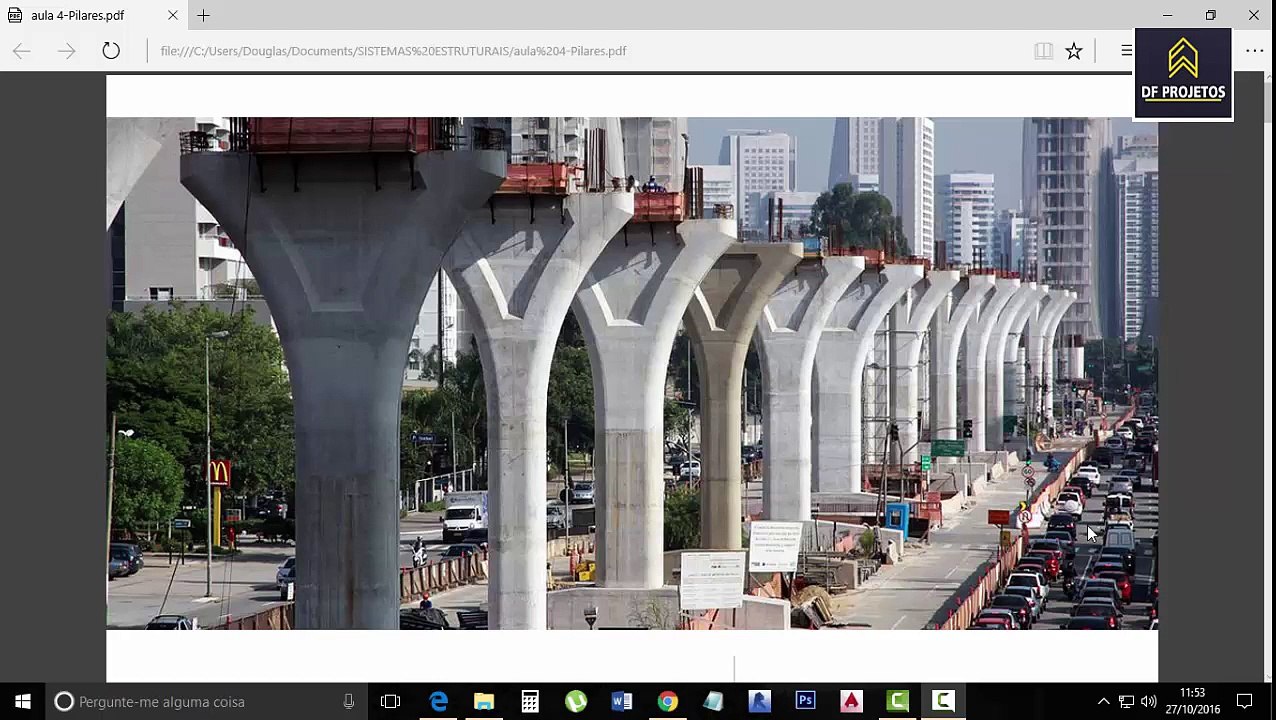1276x720 pixels.
Task: Show hidden system tray icons
Action: click(1103, 702)
